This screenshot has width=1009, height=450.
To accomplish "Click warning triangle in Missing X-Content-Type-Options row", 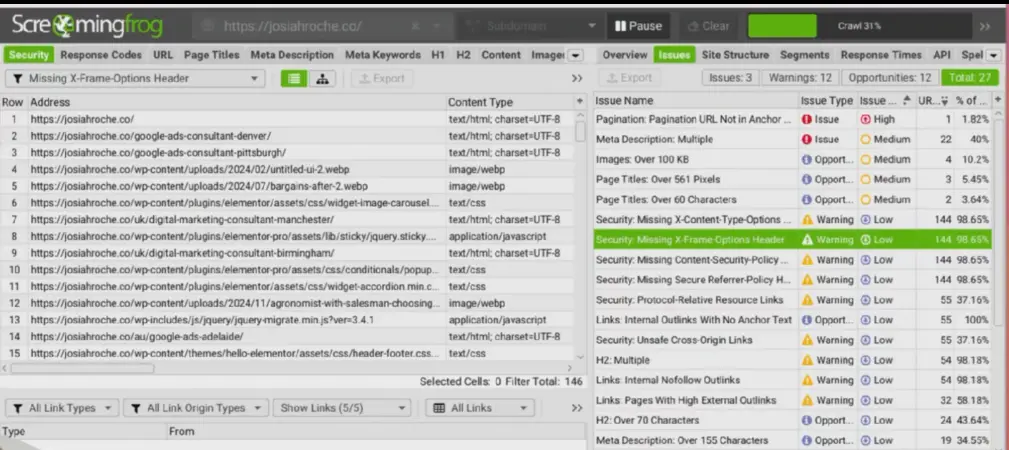I will click(x=807, y=220).
